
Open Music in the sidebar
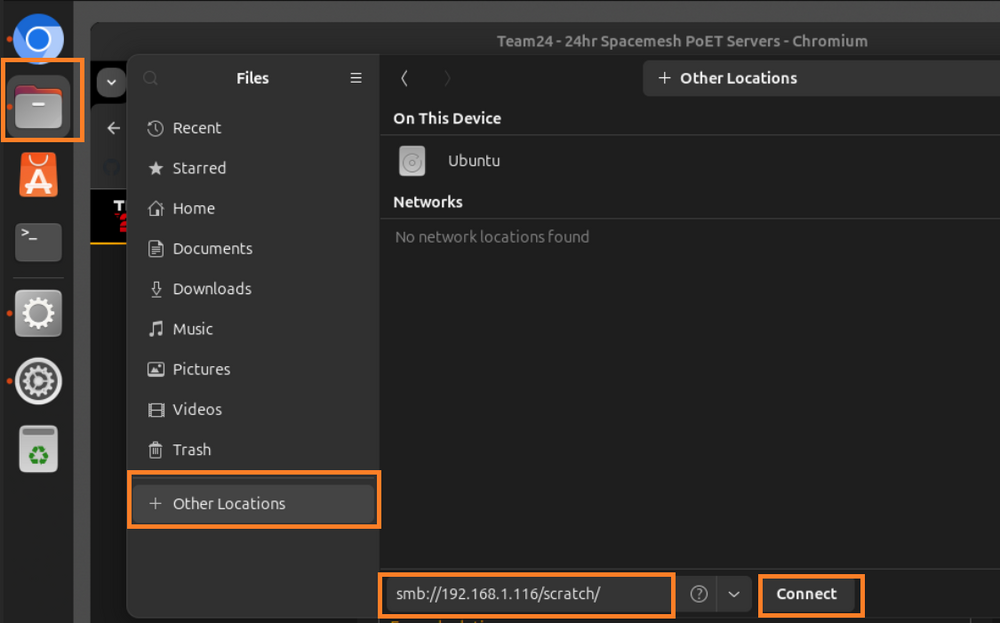point(254,329)
